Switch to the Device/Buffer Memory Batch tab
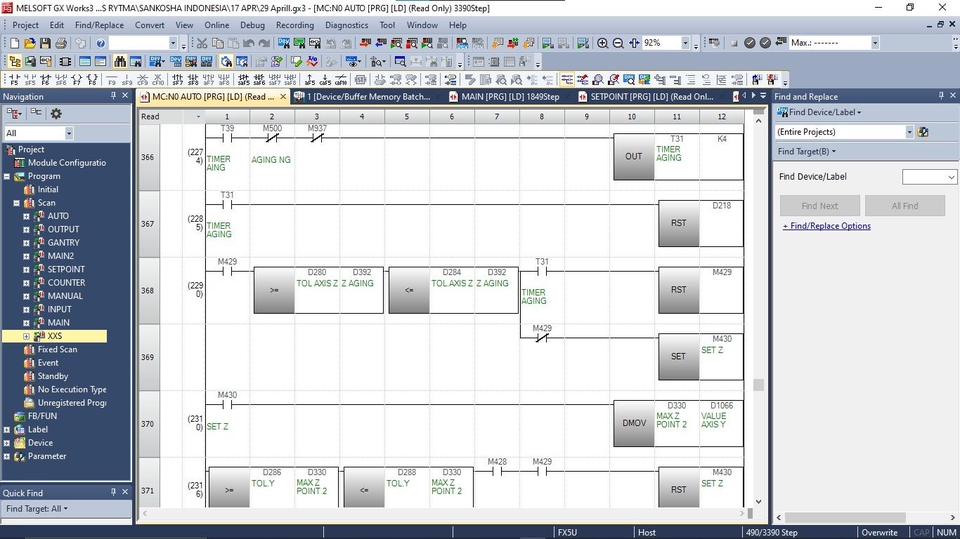The image size is (960, 539). (x=362, y=97)
